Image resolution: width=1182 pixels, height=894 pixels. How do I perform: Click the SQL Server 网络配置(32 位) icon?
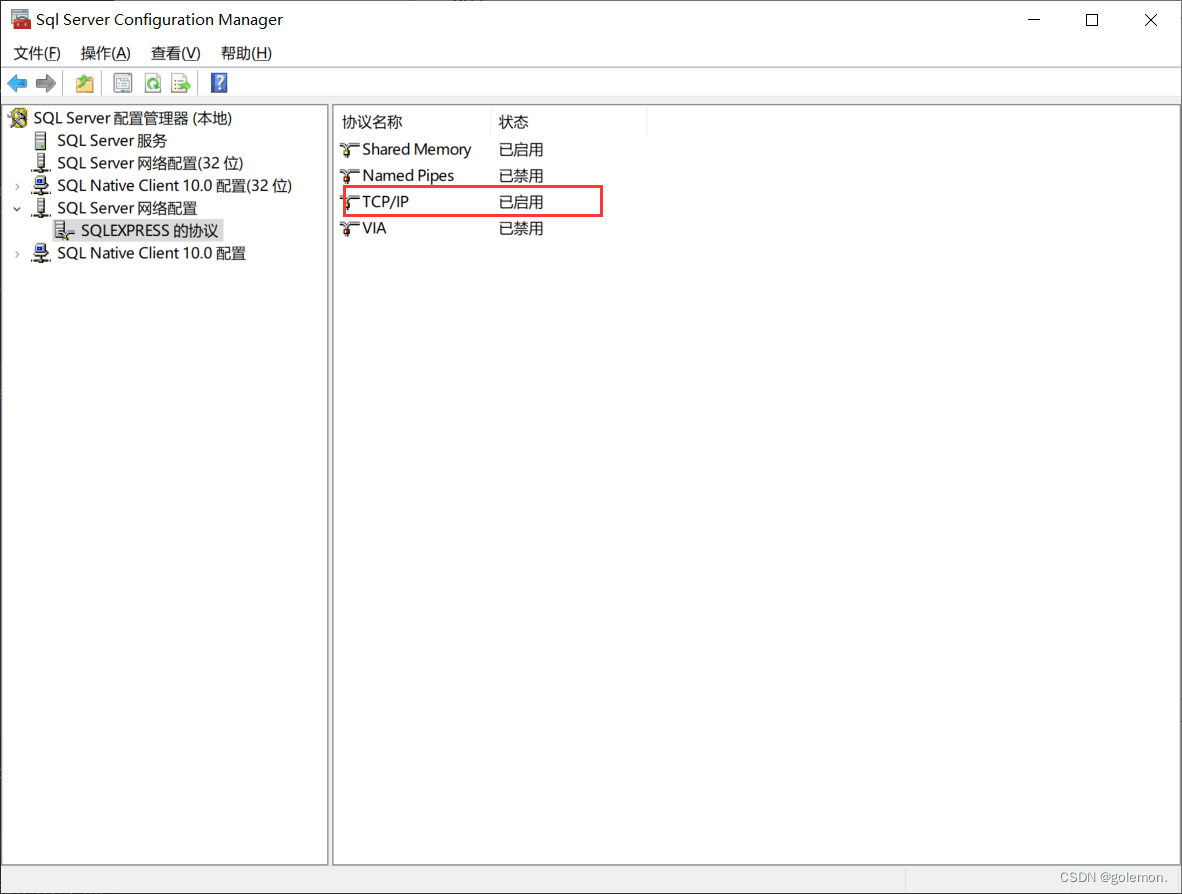pyautogui.click(x=41, y=163)
